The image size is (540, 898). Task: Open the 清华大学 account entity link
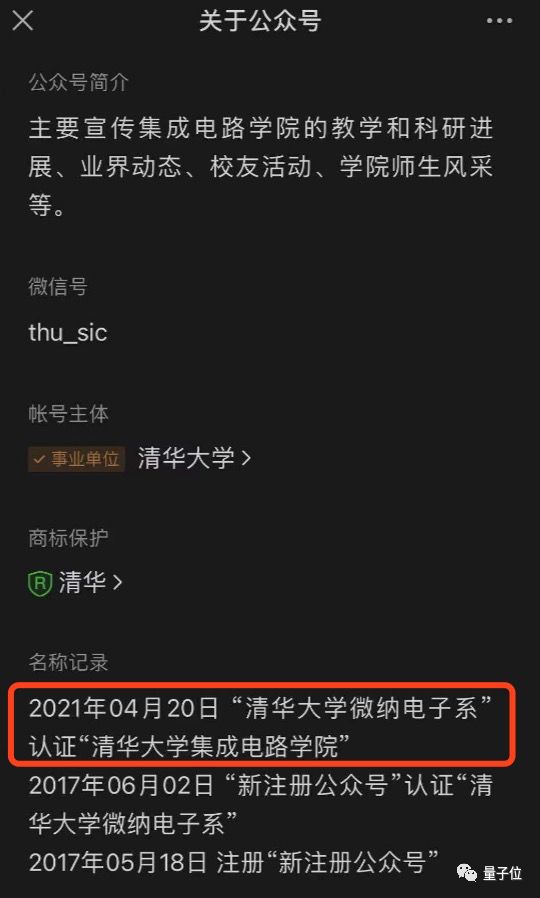[x=186, y=459]
